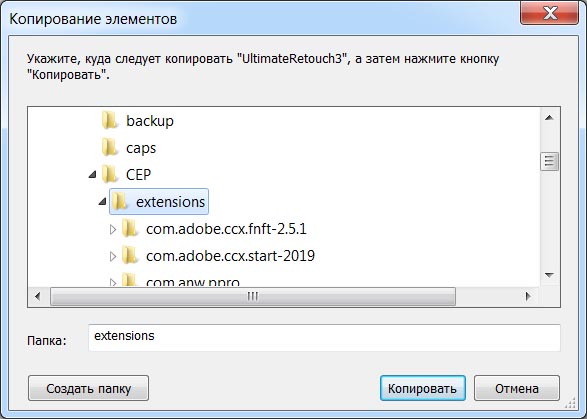The width and height of the screenshot is (587, 419).
Task: Select the caps folder icon
Action: point(110,148)
